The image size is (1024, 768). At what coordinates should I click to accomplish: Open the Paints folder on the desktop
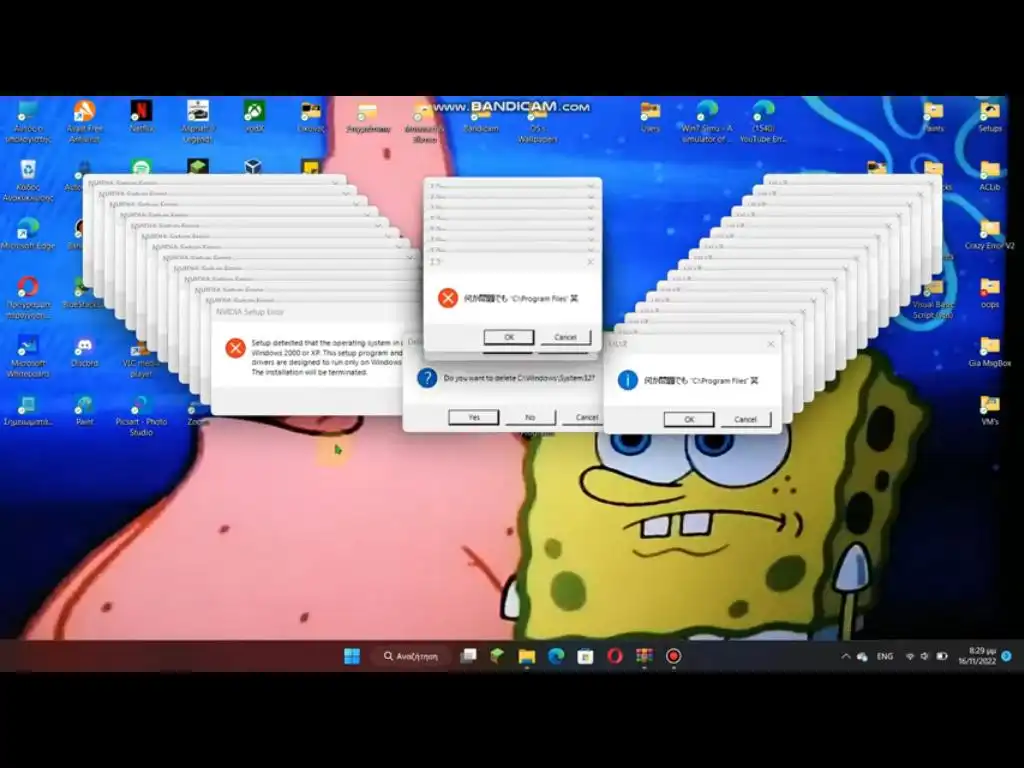(x=933, y=116)
